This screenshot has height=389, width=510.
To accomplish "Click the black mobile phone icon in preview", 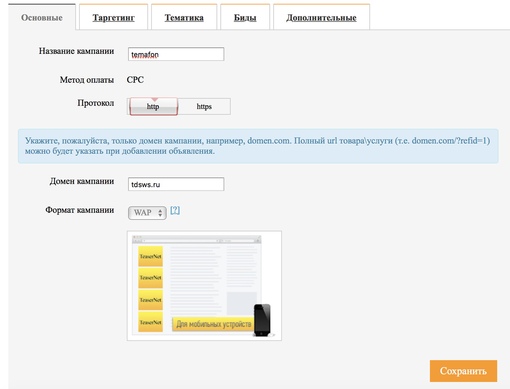I will coord(262,320).
